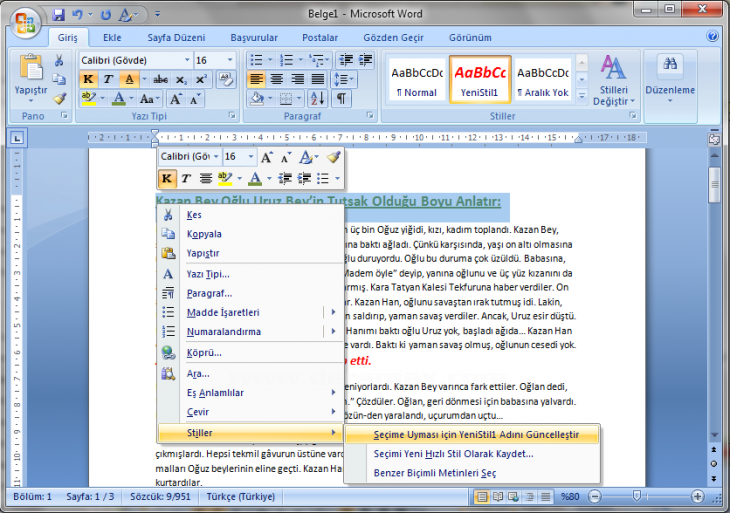Center text using mini toolbar icon
The width and height of the screenshot is (730, 513).
coord(205,178)
